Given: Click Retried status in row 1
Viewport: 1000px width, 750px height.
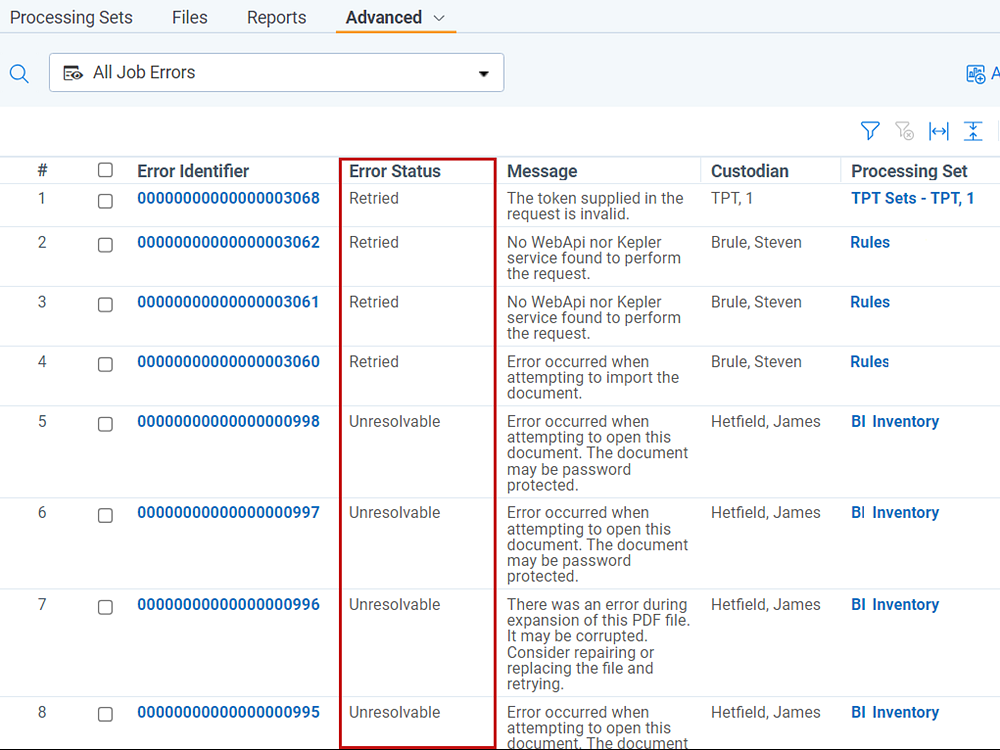Looking at the screenshot, I should click(374, 198).
